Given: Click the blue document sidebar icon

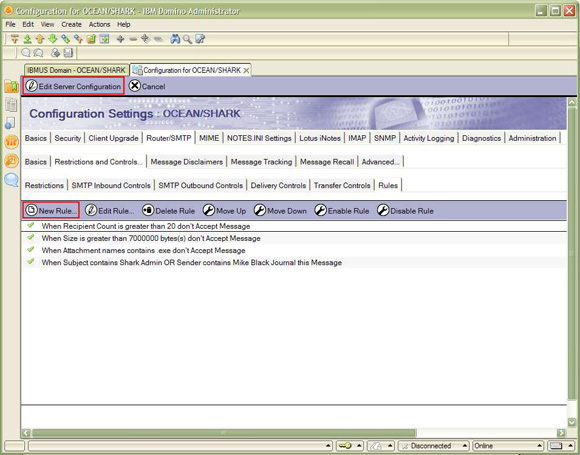Looking at the screenshot, I should click(10, 123).
